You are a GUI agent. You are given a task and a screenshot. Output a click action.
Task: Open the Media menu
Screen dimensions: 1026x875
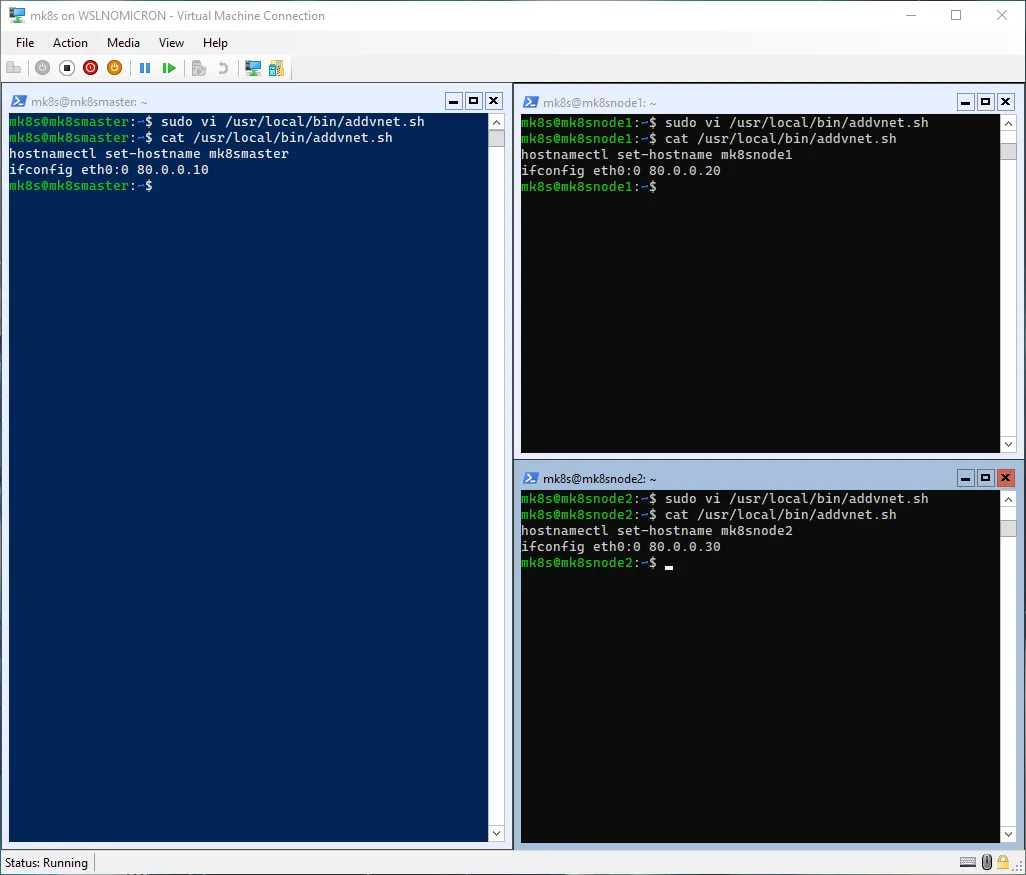click(x=123, y=43)
